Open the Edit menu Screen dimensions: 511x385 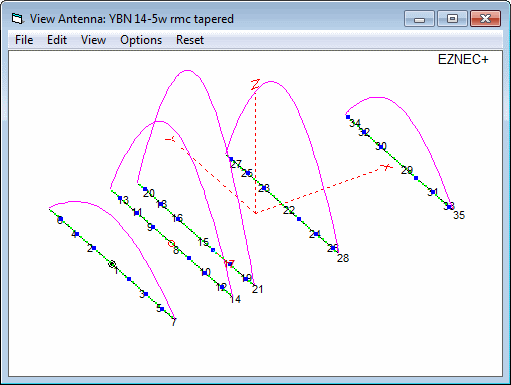(57, 40)
